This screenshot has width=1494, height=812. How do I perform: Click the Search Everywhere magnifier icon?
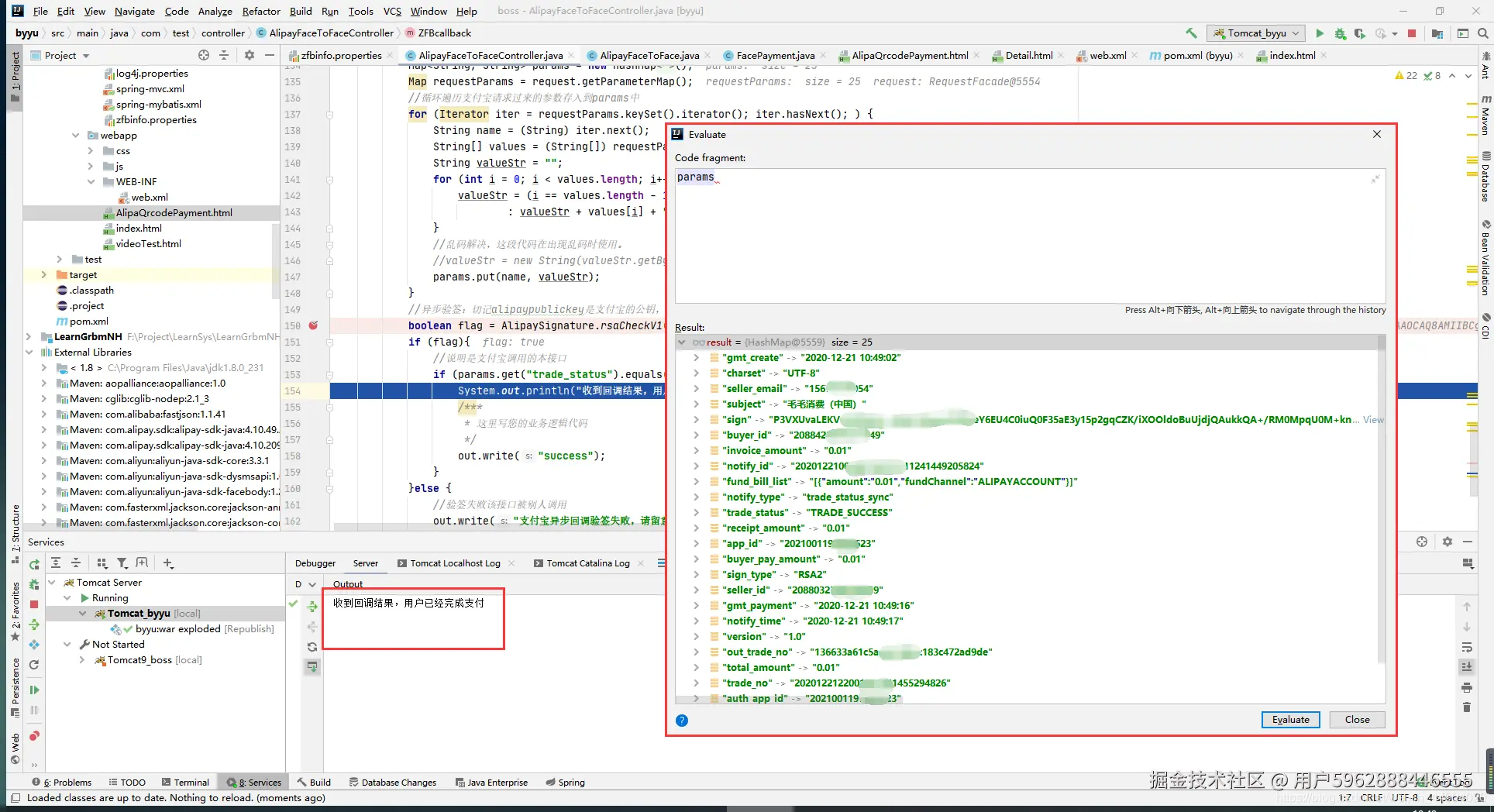coord(1483,33)
